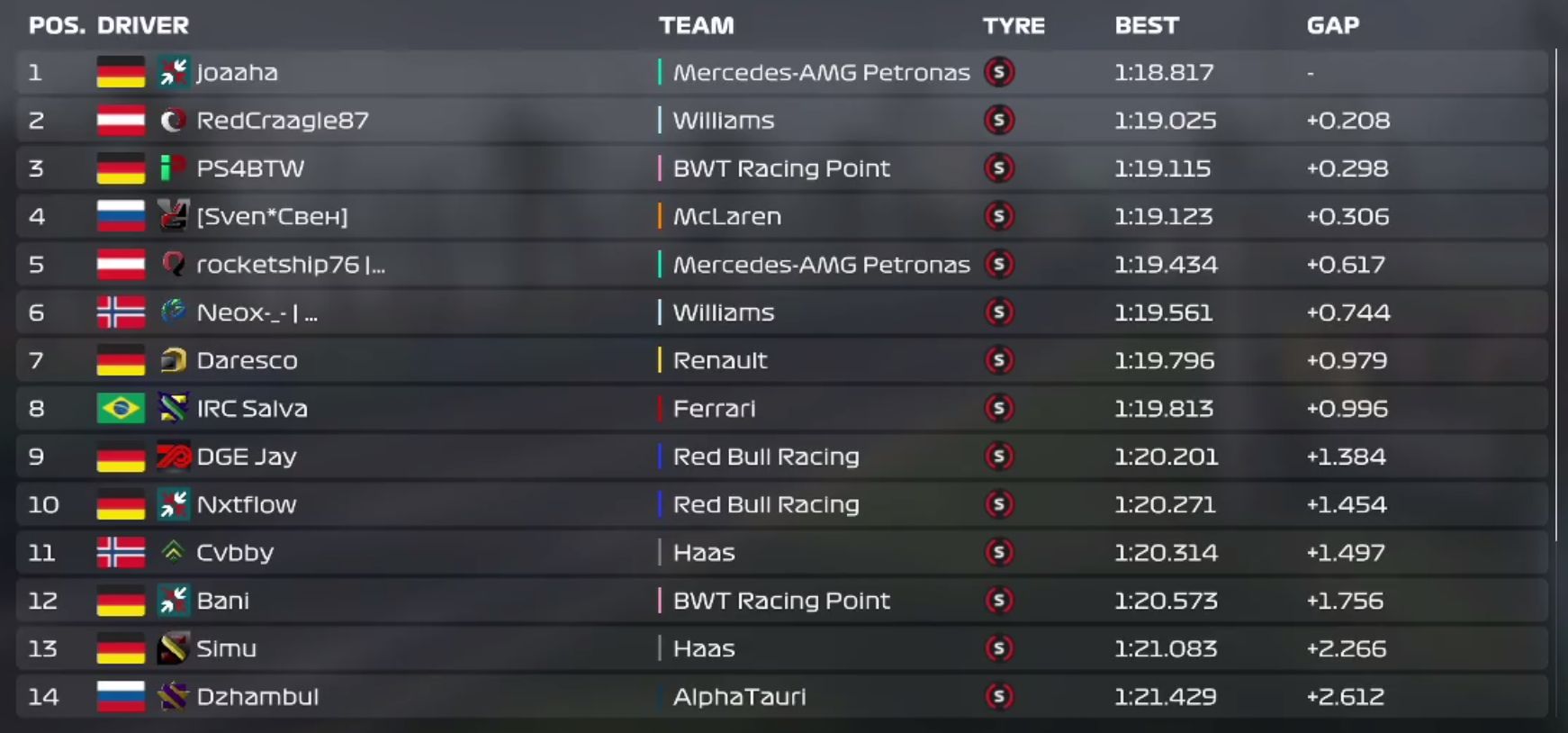Click the German flag next to Joaaha

click(121, 72)
